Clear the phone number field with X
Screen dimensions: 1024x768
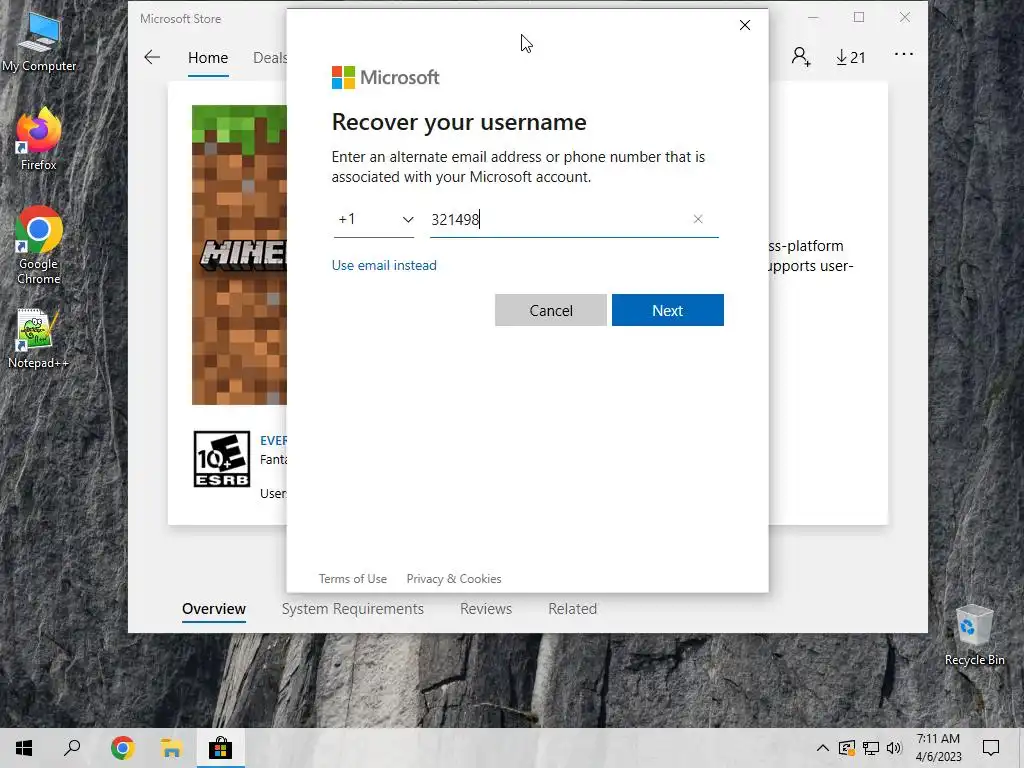697,219
